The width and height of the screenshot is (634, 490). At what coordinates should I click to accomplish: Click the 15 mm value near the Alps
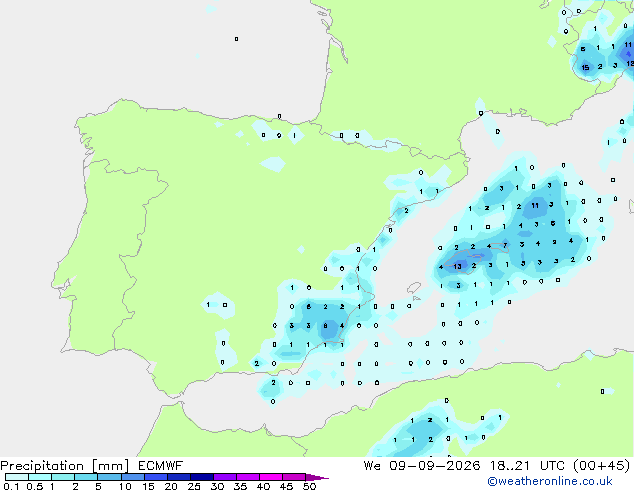[585, 68]
